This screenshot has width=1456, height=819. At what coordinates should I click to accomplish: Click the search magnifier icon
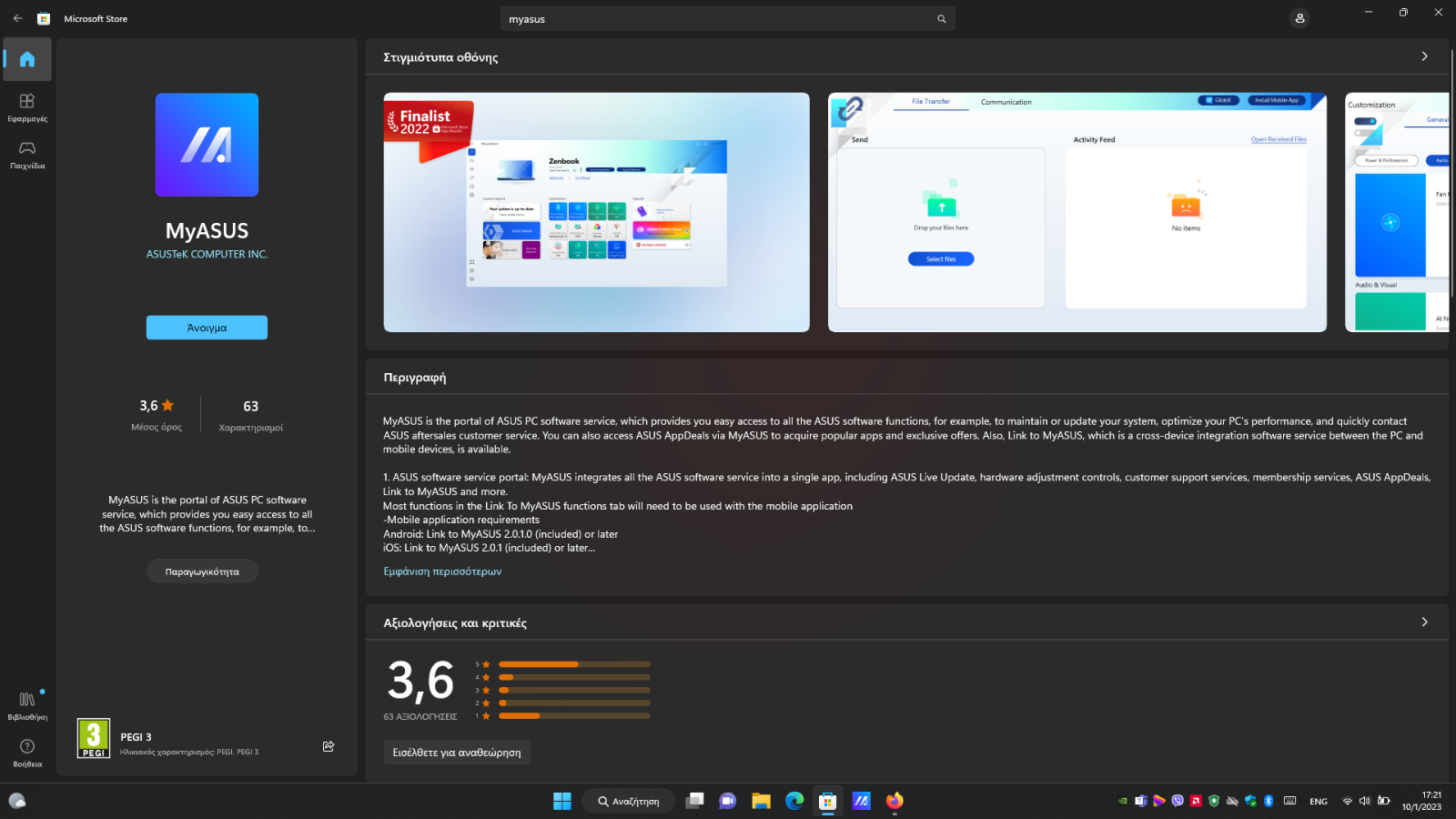point(942,19)
